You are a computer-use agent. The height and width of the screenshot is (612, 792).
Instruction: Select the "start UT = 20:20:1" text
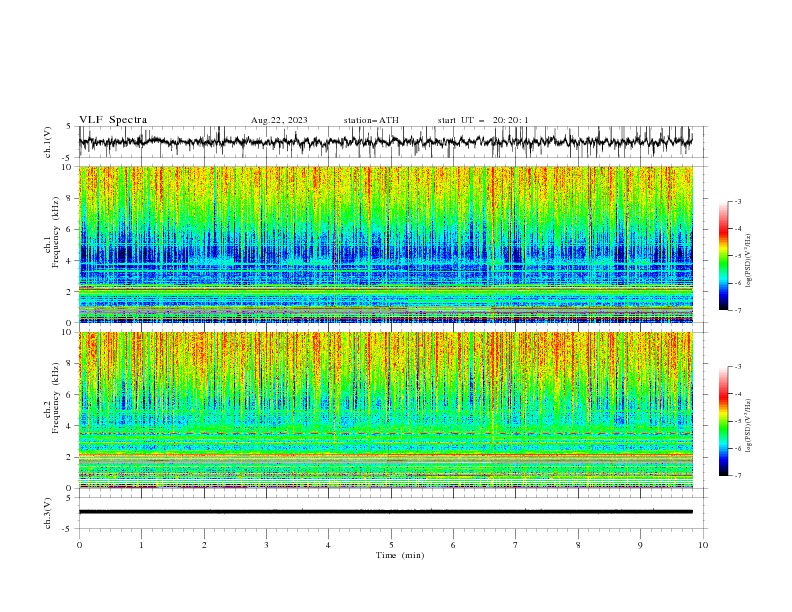[x=483, y=120]
